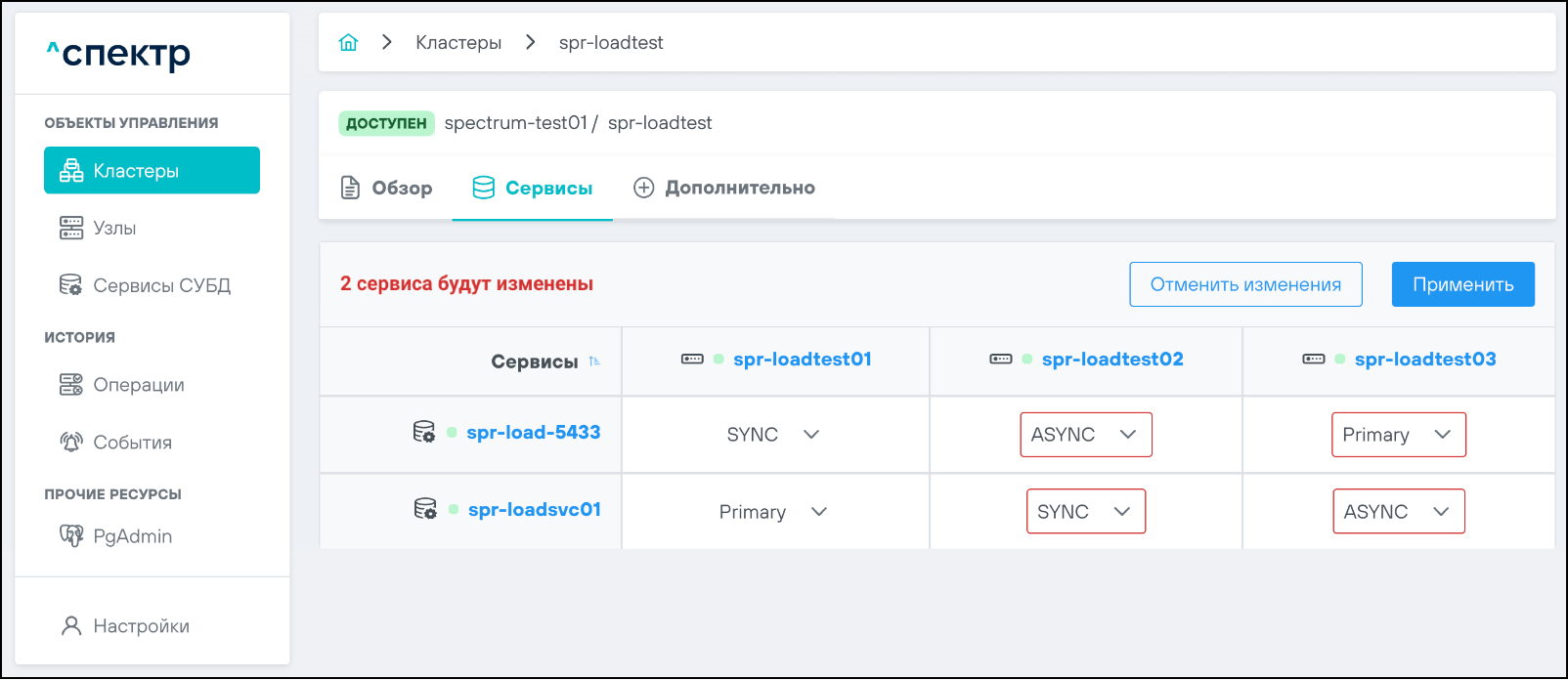Viewport: 1568px width, 680px height.
Task: Open ASYNC dropdown for spr-load-5433 on spr-loadtest02
Action: click(x=1085, y=435)
